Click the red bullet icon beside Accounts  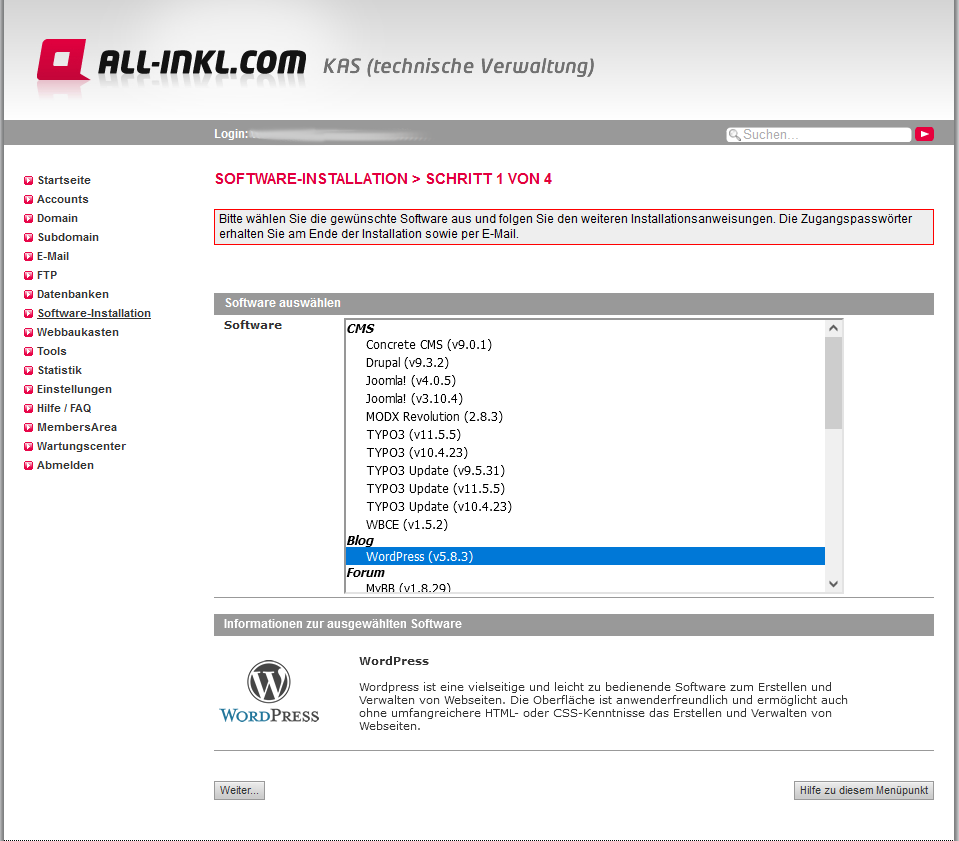pyautogui.click(x=28, y=199)
